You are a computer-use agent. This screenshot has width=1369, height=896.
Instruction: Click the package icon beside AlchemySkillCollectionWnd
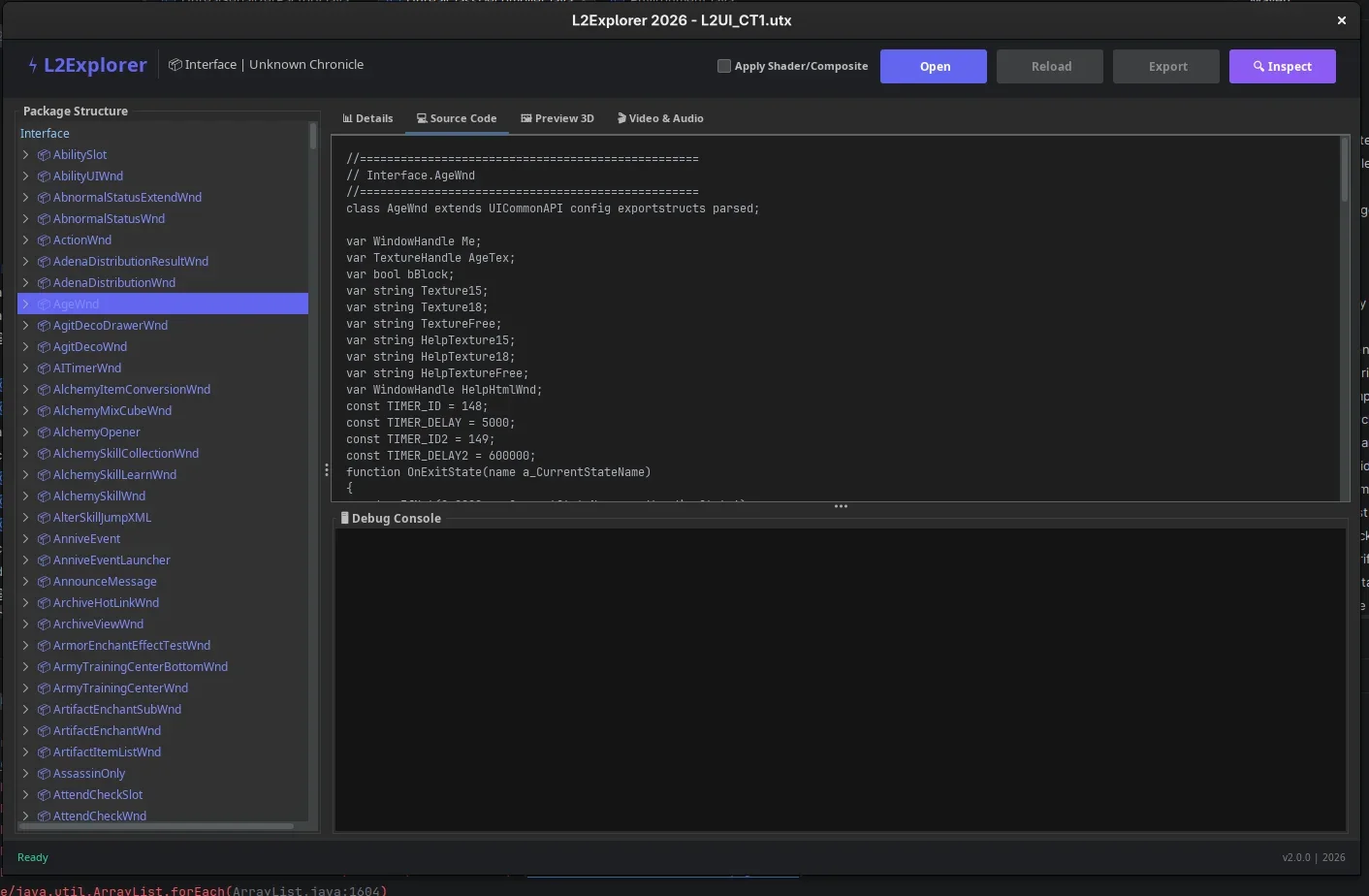[x=44, y=454]
